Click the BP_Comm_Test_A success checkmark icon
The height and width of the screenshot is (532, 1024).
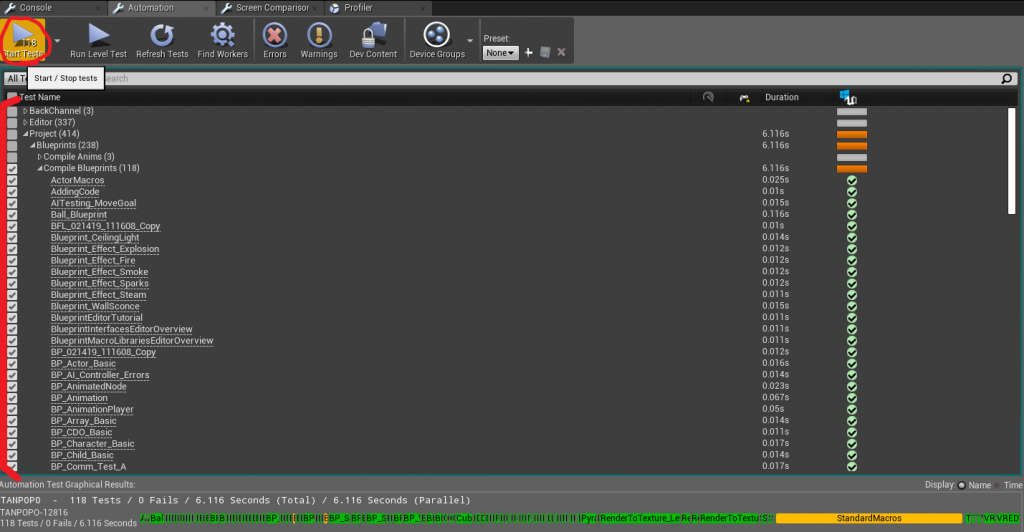point(852,467)
